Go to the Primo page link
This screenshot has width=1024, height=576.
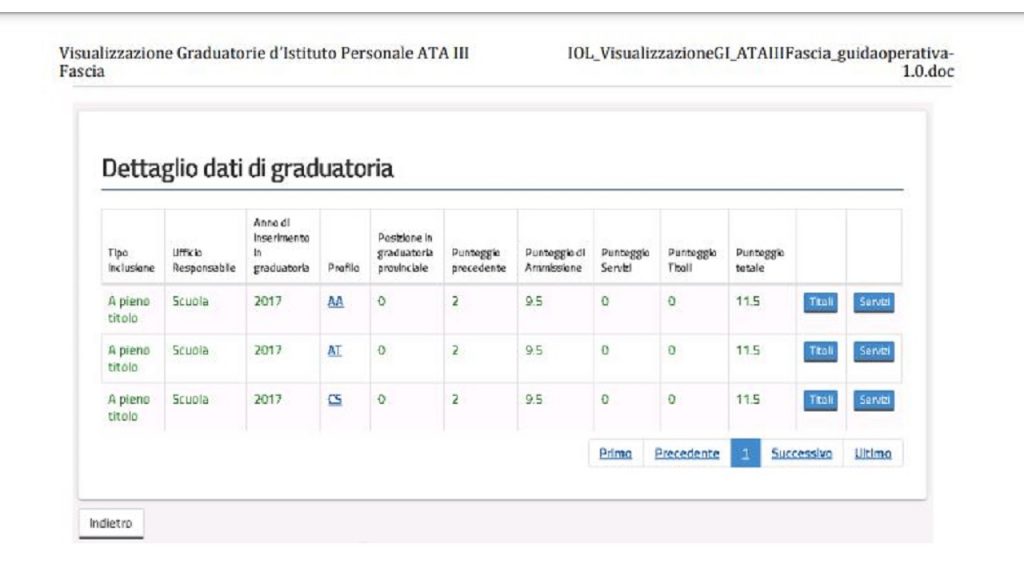tap(615, 454)
